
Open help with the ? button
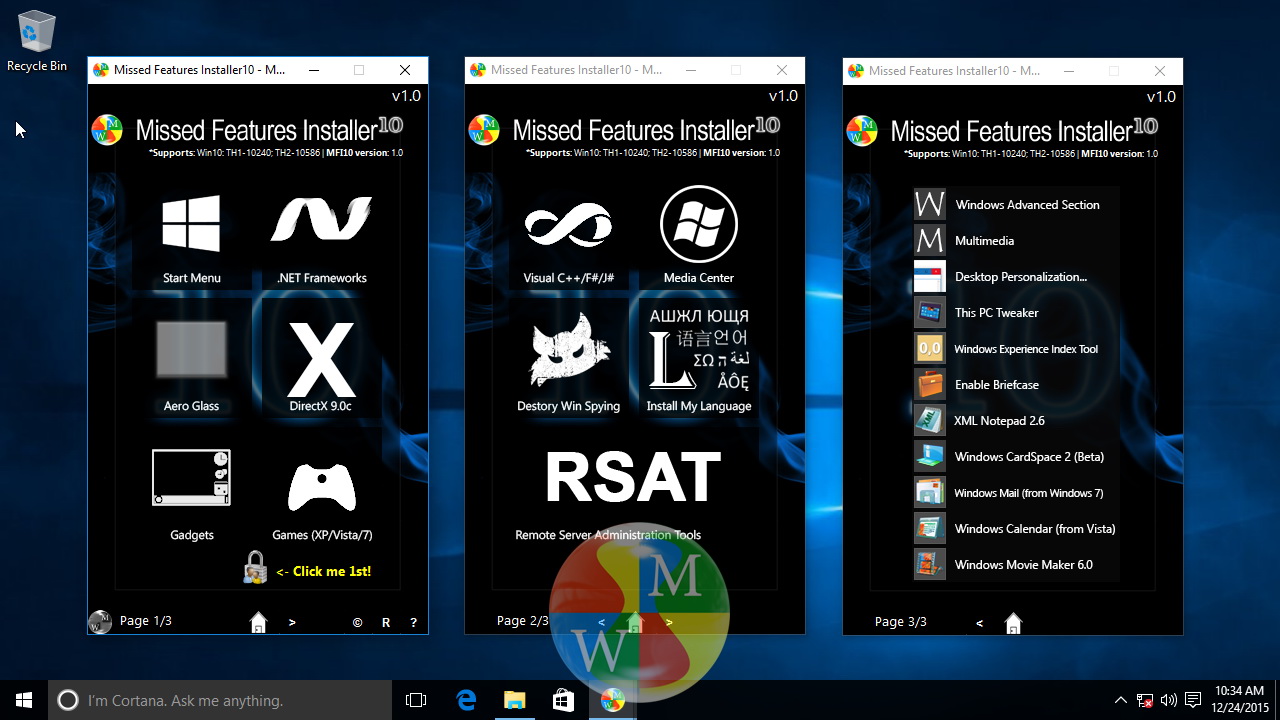413,622
